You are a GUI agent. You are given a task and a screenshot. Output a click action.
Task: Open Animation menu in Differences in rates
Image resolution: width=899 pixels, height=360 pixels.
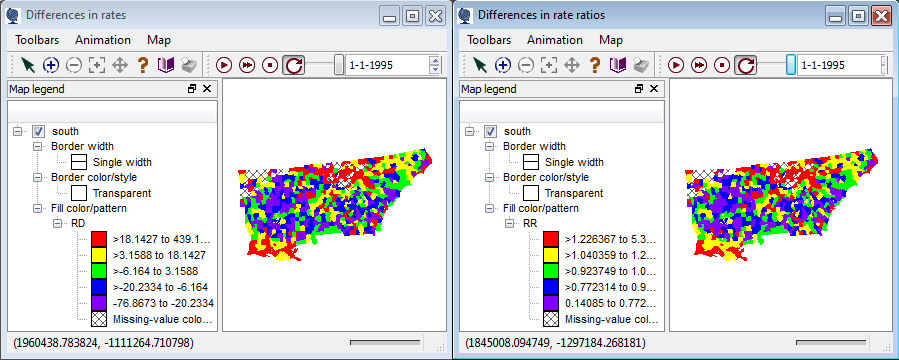[x=103, y=40]
